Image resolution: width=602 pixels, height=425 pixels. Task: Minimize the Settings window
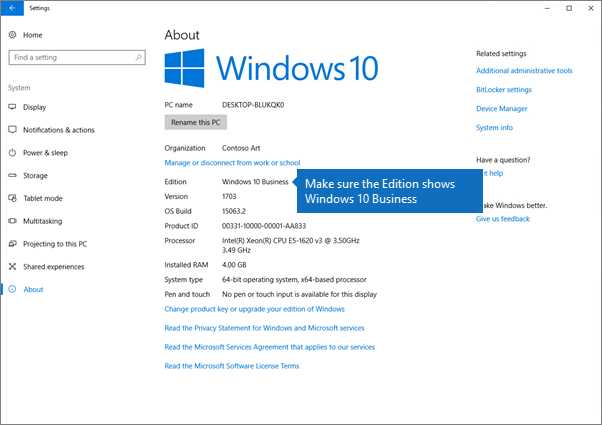(547, 8)
